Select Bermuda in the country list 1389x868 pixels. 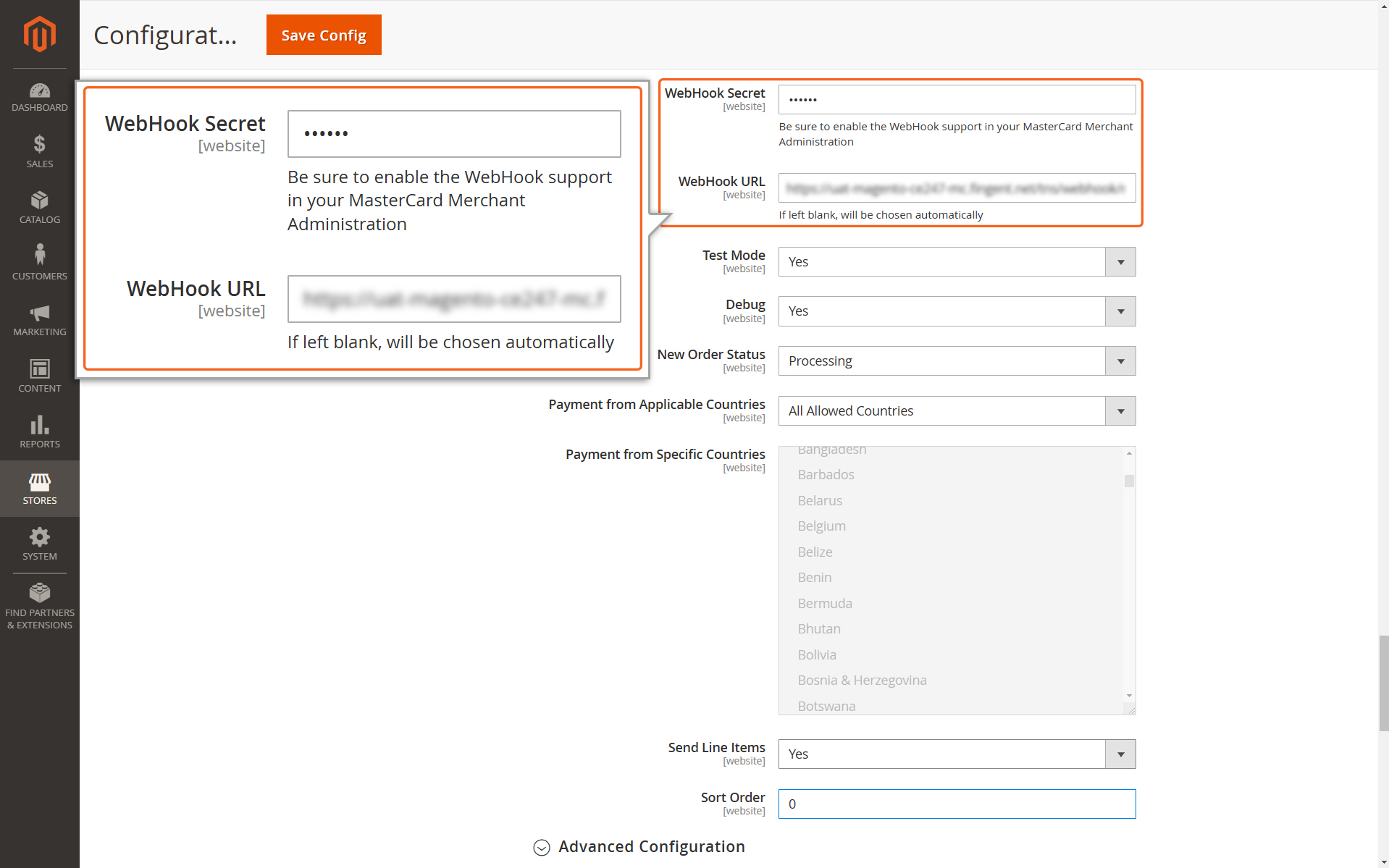tap(825, 603)
